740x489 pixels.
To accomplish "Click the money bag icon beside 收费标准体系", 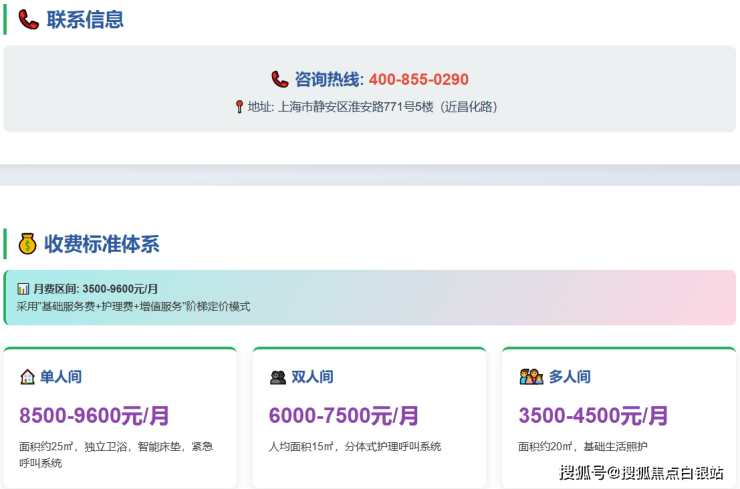I will (28, 244).
